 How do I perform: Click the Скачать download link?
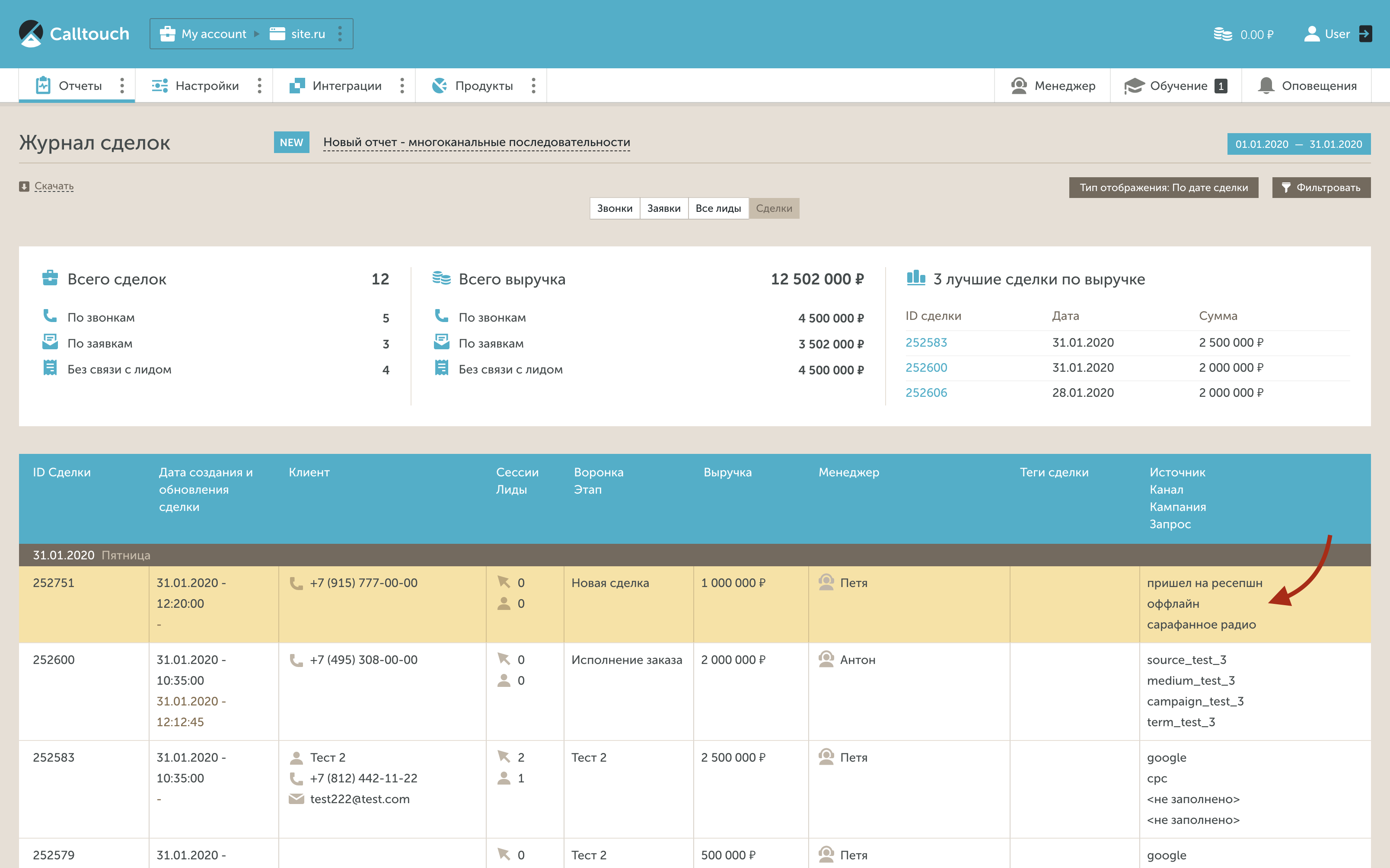pos(54,186)
